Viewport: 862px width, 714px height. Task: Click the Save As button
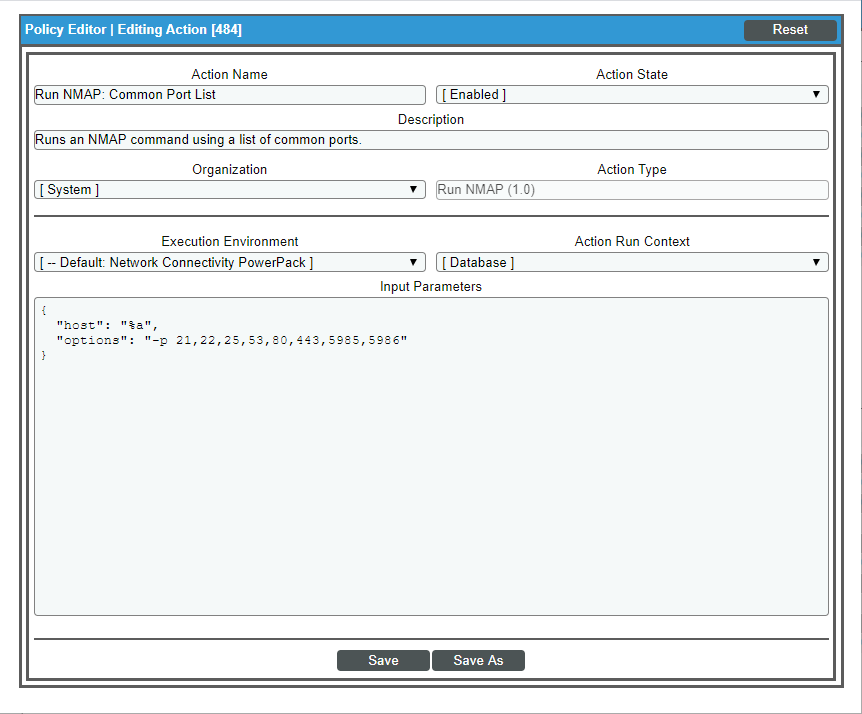click(x=478, y=660)
